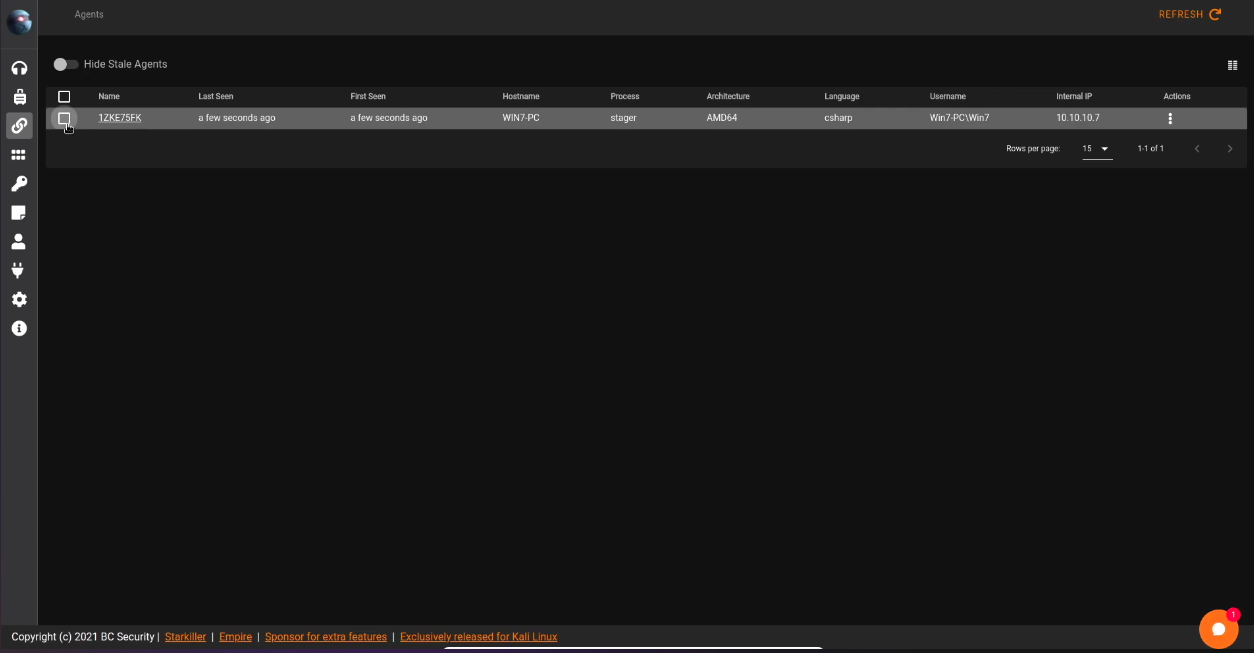Image resolution: width=1254 pixels, height=653 pixels.
Task: Open the 1ZKE75FK agent name link
Action: (x=120, y=118)
